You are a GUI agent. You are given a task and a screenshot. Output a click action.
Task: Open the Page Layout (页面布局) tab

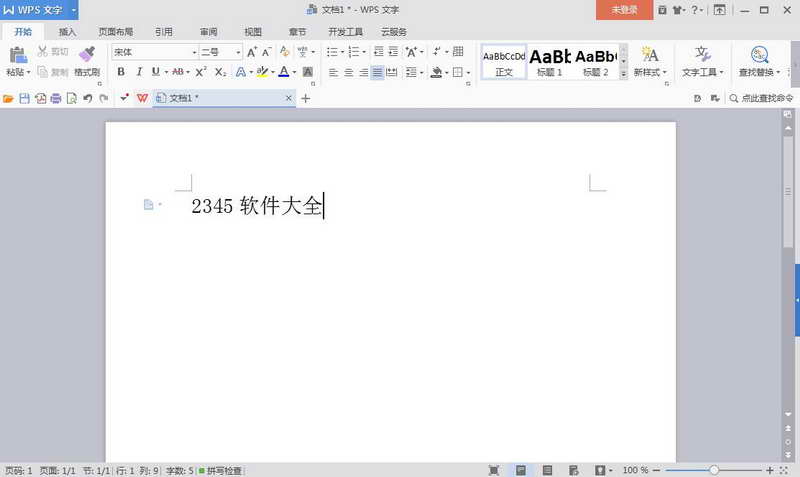pos(116,32)
